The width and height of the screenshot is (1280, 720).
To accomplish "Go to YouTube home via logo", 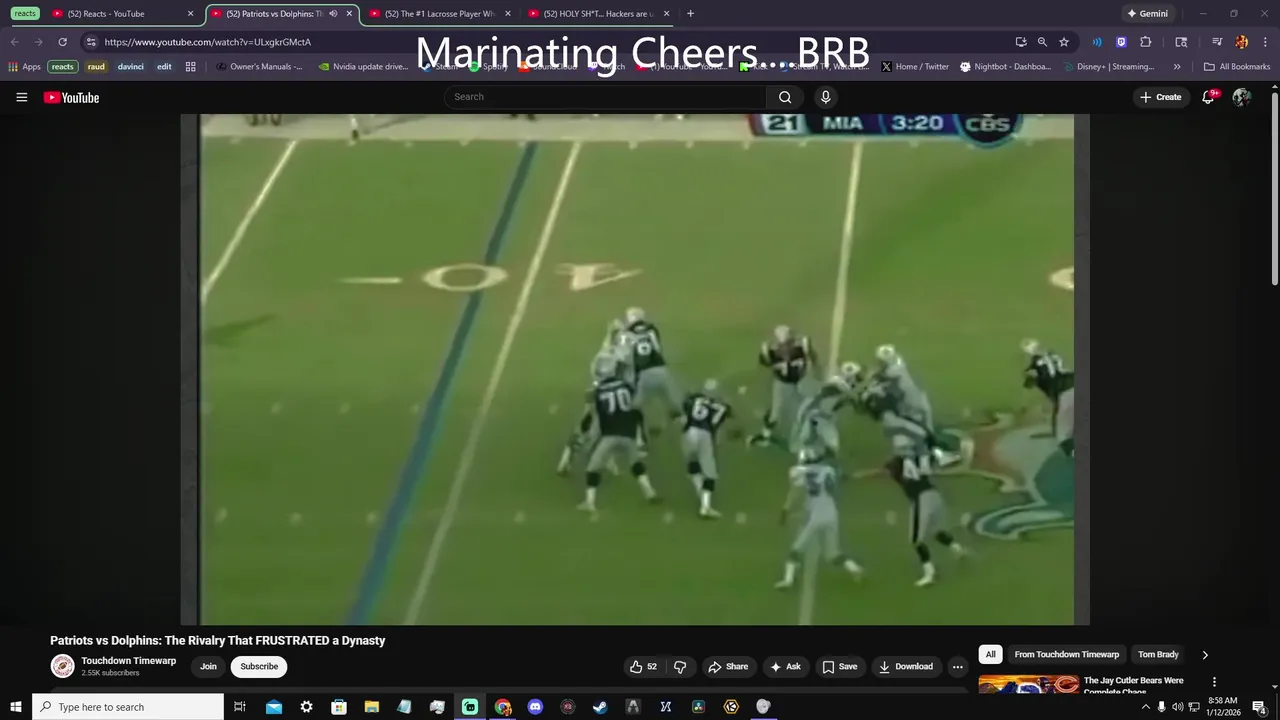I will tap(71, 97).
